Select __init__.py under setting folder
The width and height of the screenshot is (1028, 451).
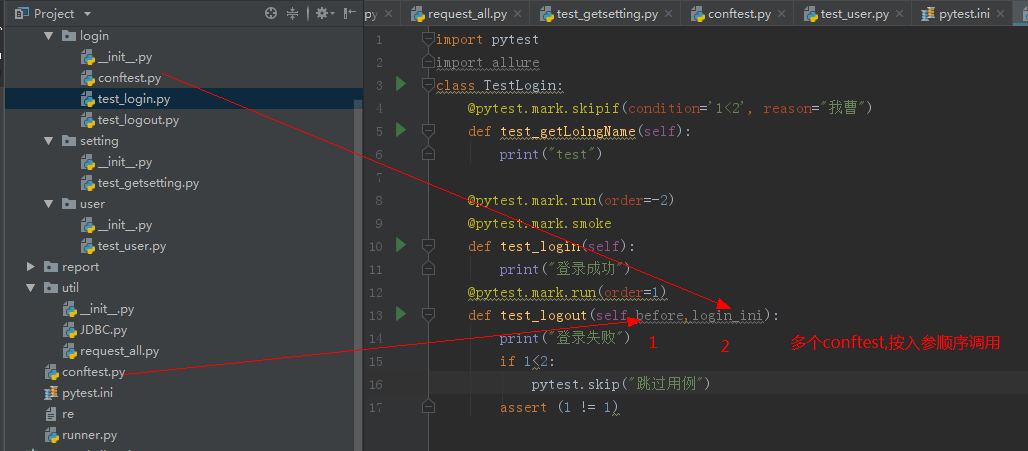pos(125,162)
